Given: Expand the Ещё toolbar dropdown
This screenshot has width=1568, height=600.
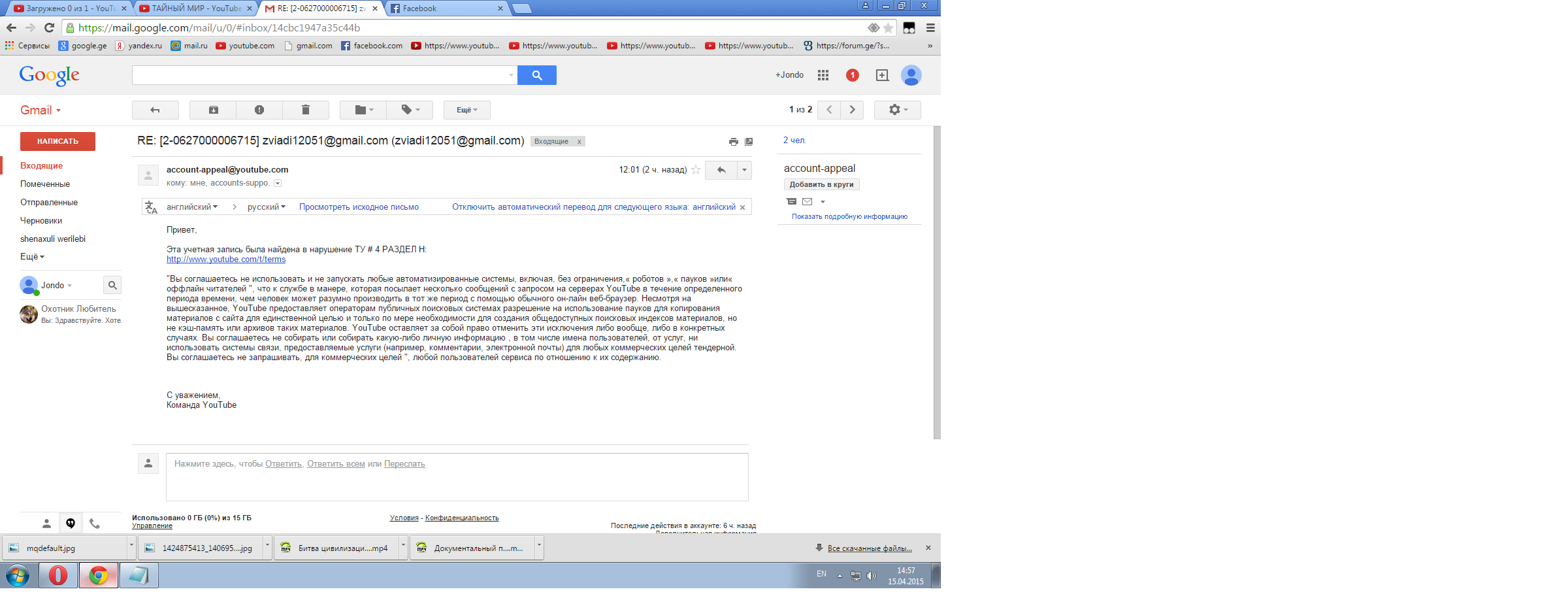Looking at the screenshot, I should click(x=467, y=110).
